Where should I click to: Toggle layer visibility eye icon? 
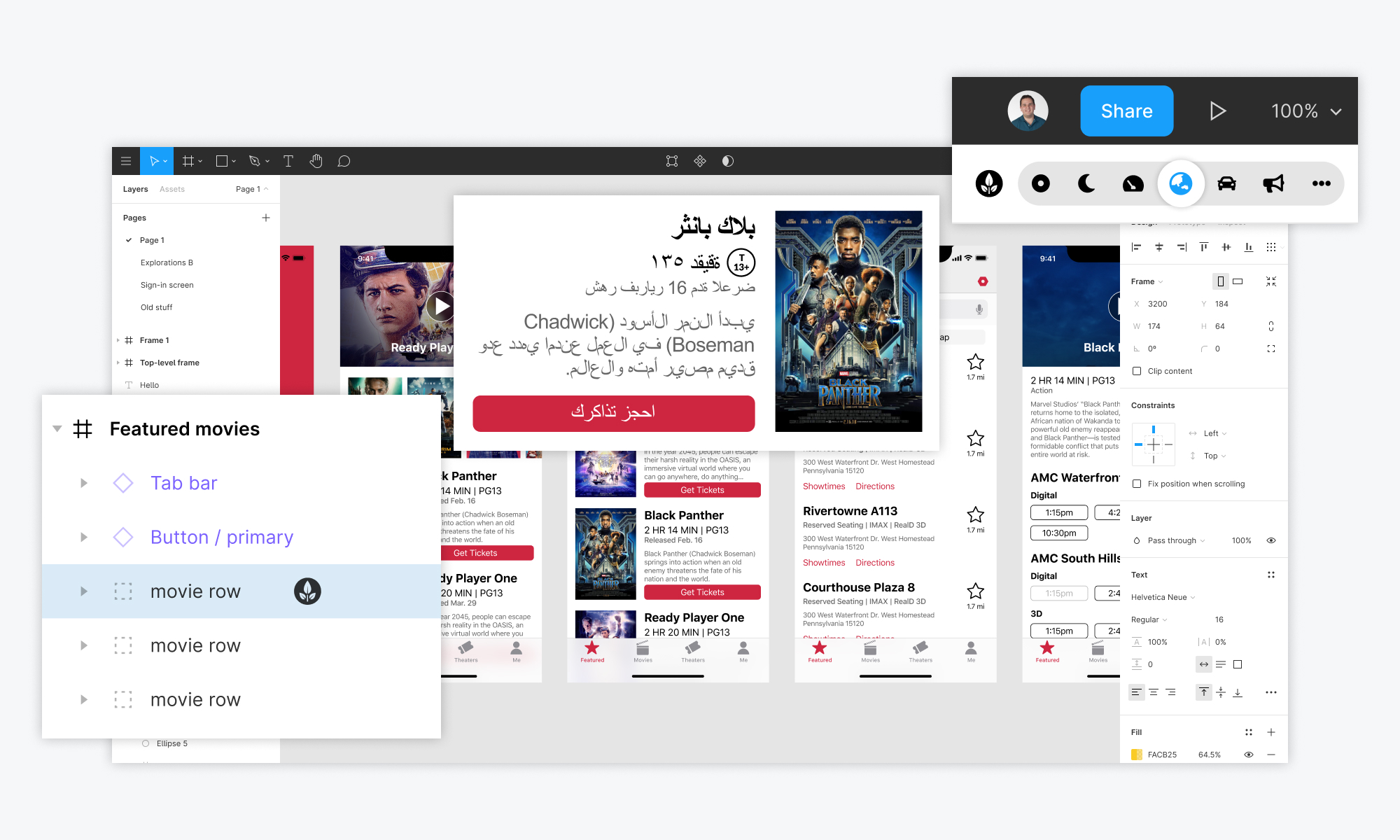coord(1271,541)
